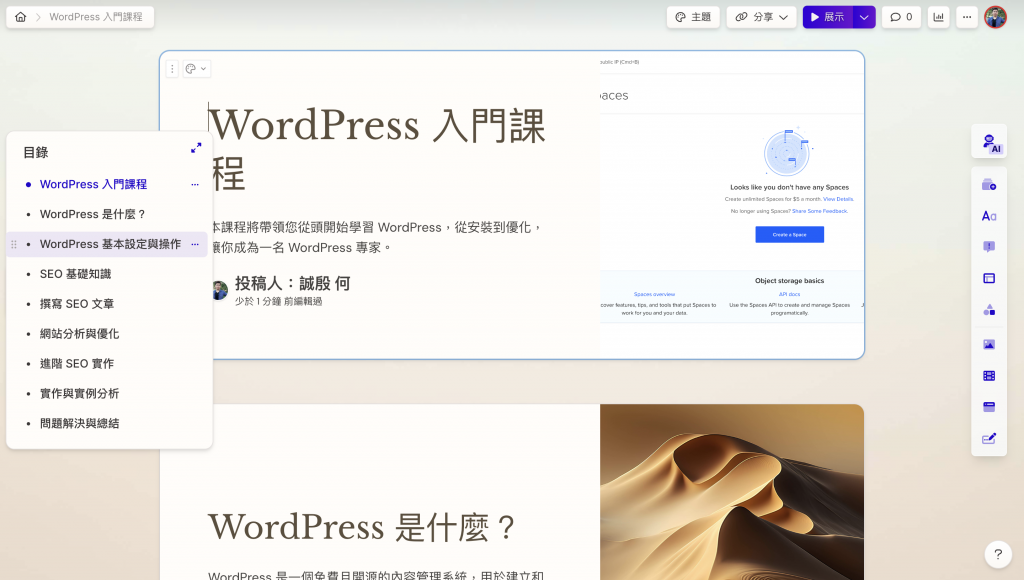The image size is (1024, 580).
Task: Click the sand dune image on second card
Action: pos(731,492)
